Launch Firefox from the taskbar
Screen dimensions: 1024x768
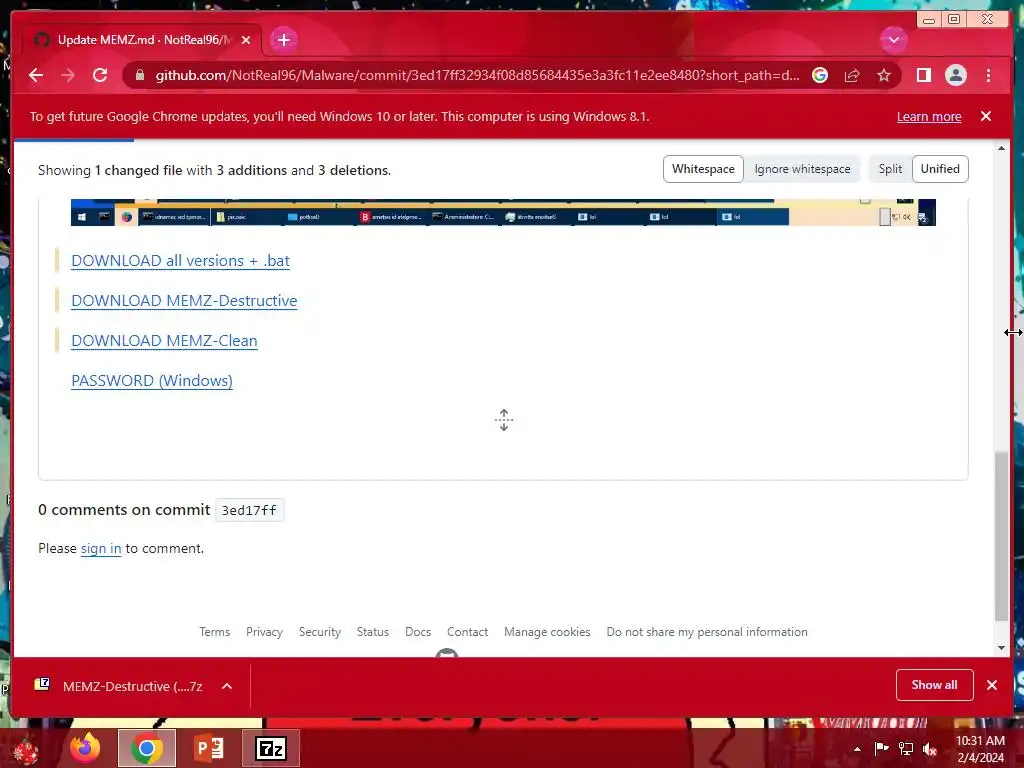click(85, 748)
